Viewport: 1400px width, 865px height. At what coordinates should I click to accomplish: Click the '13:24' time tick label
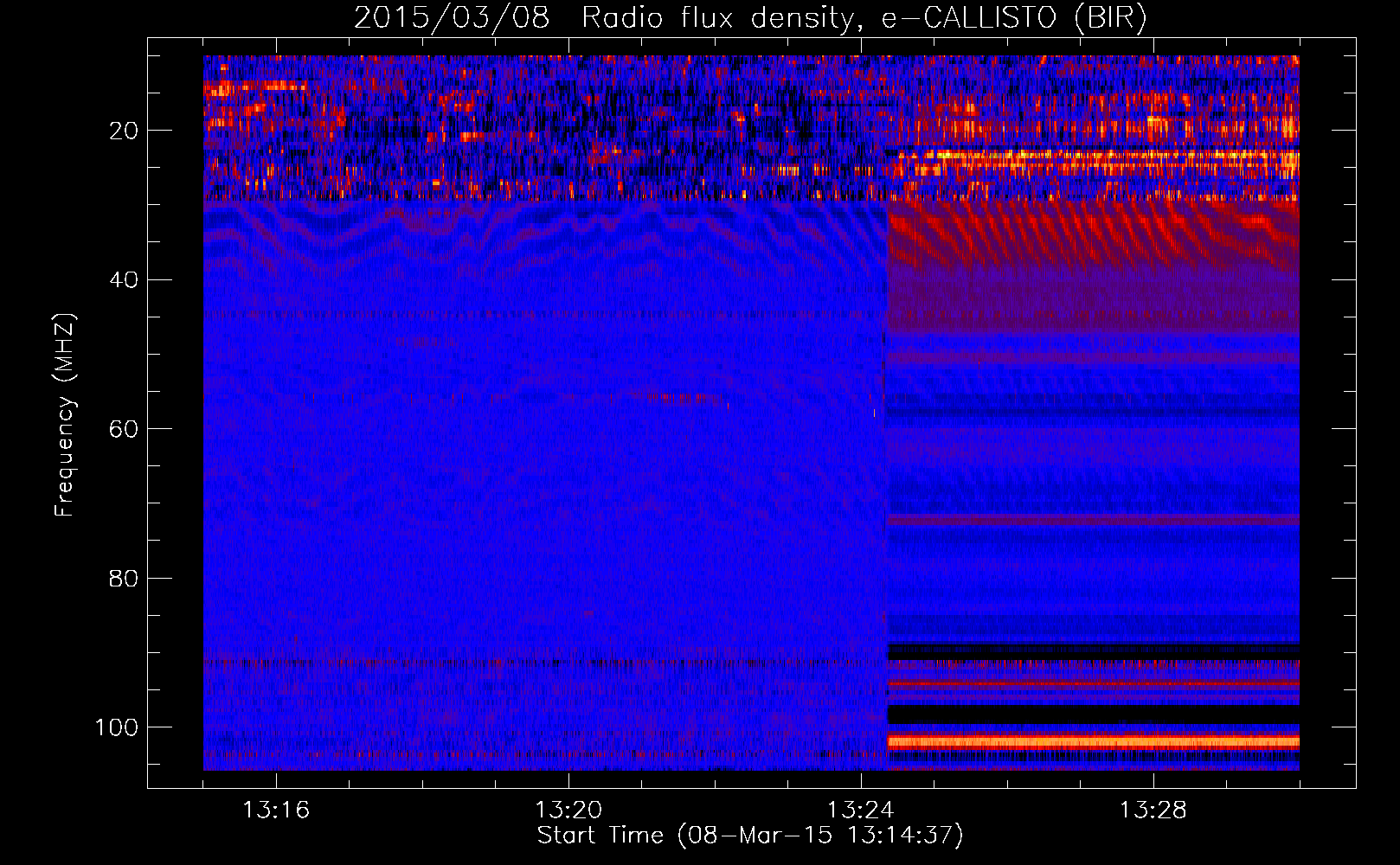click(x=861, y=811)
